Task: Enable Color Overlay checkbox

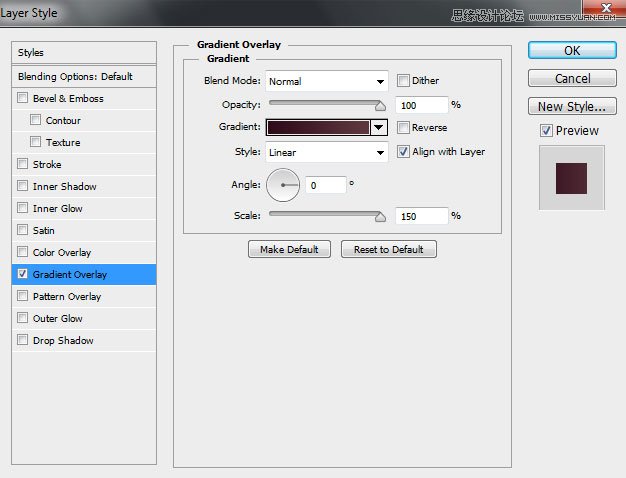Action: pos(23,252)
